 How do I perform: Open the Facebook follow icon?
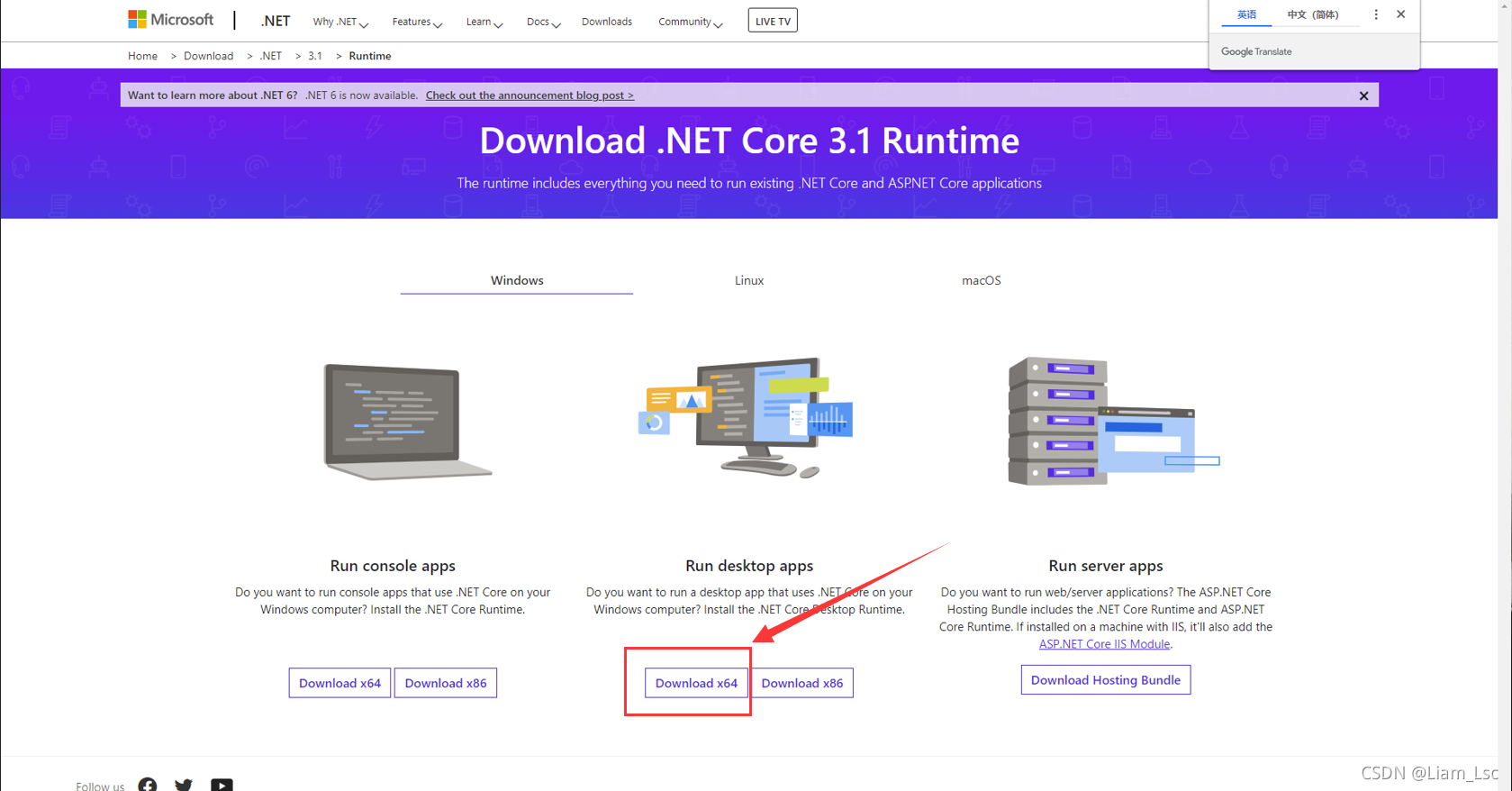pyautogui.click(x=148, y=785)
